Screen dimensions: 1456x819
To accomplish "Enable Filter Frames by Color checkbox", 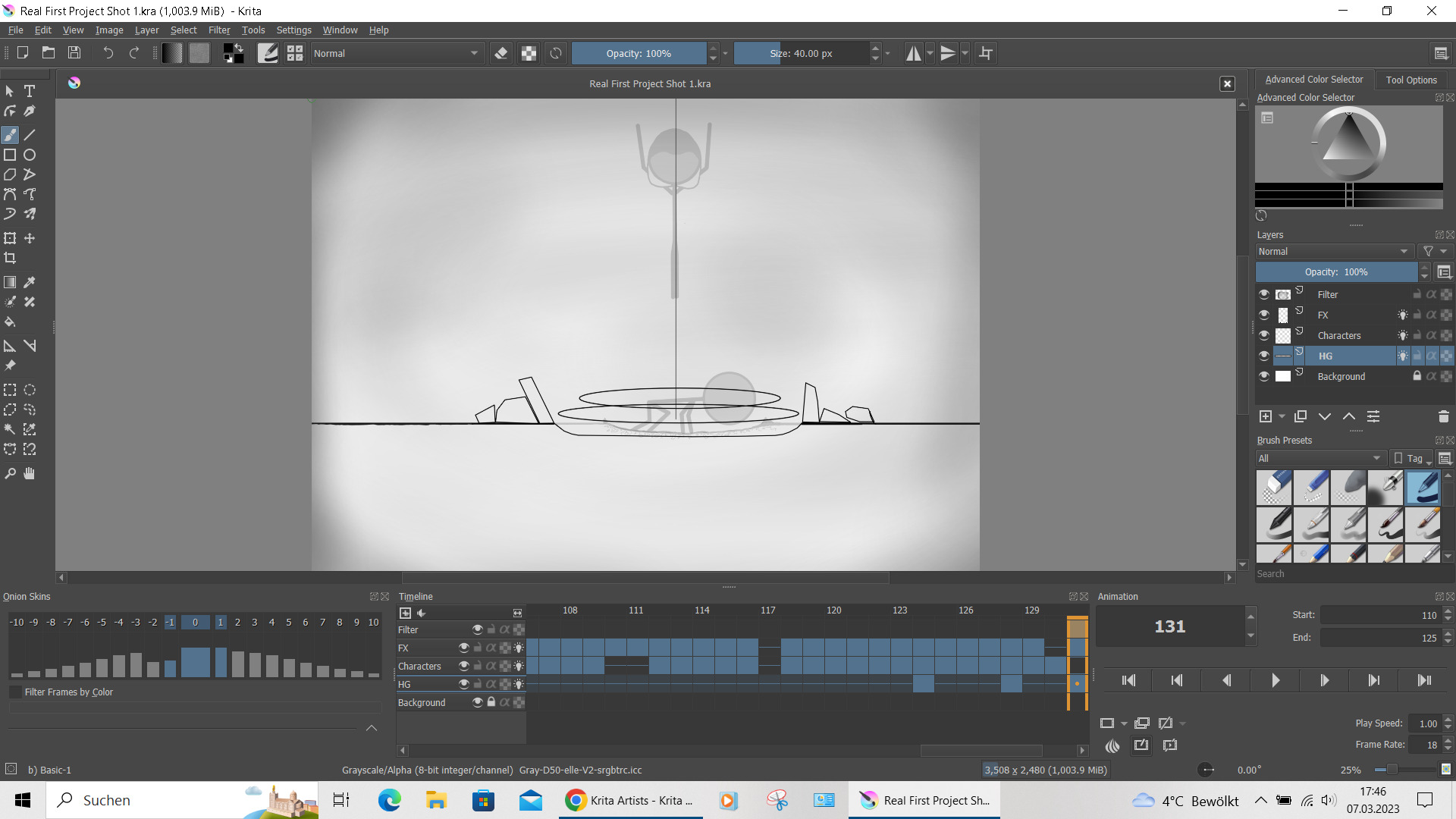I will (15, 692).
